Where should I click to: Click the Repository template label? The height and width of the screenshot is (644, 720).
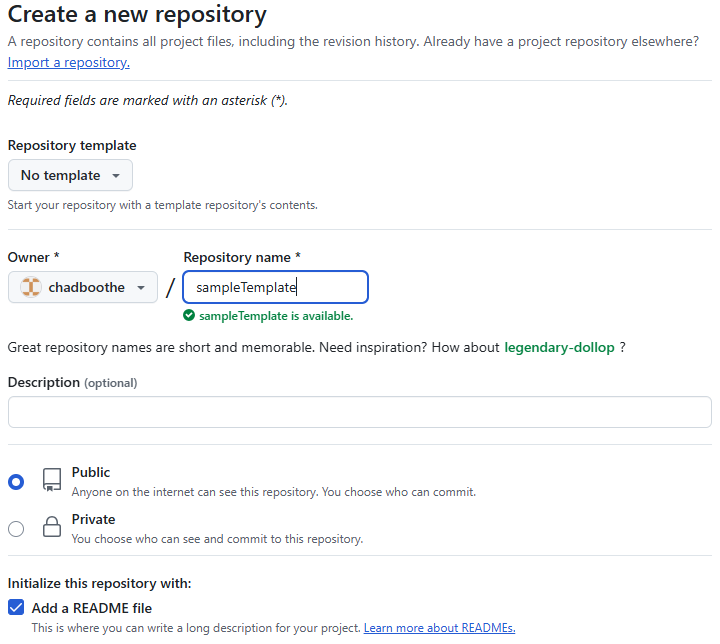coord(72,145)
